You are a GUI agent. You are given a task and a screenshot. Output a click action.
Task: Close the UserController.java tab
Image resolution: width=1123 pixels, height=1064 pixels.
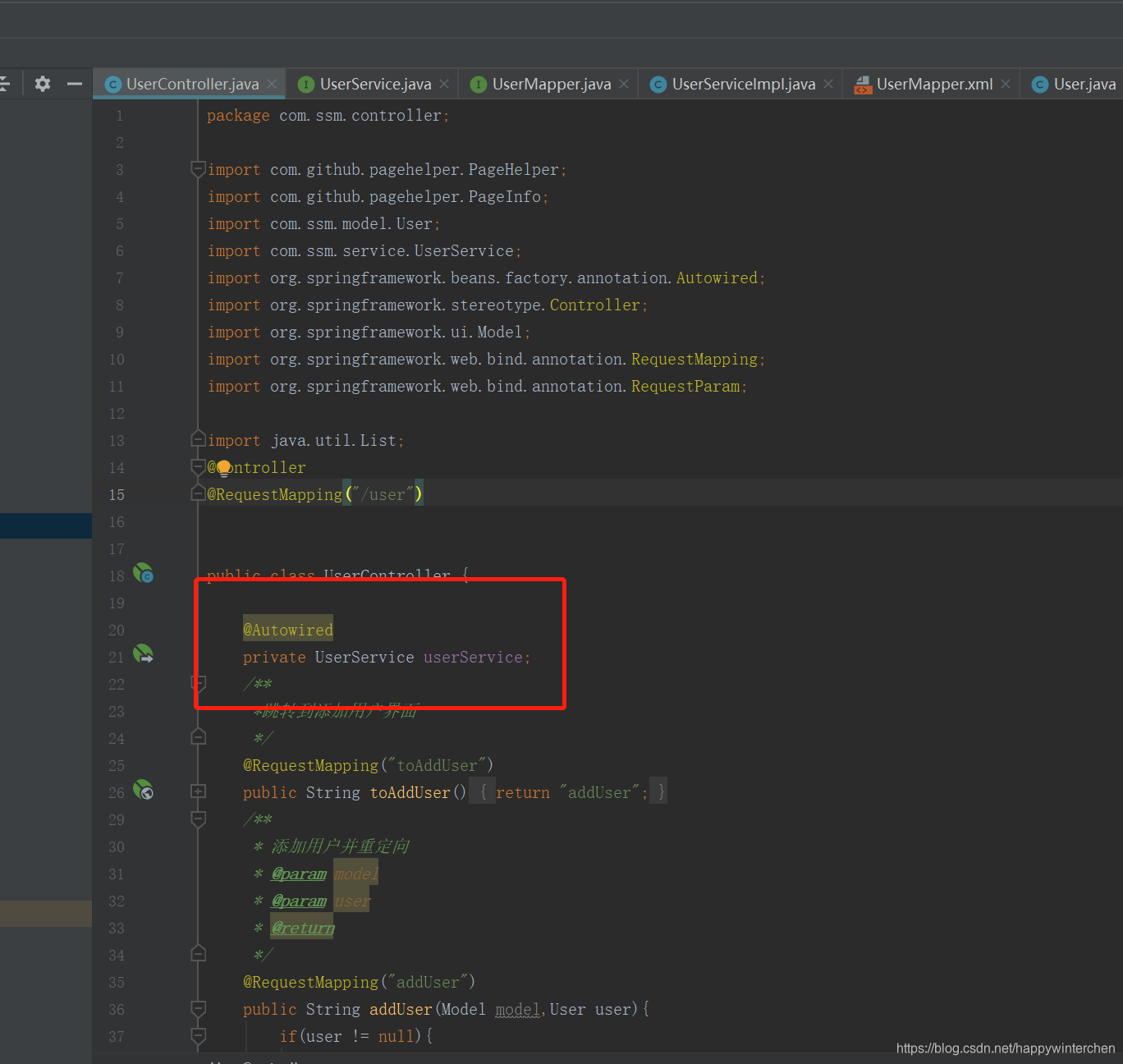272,84
